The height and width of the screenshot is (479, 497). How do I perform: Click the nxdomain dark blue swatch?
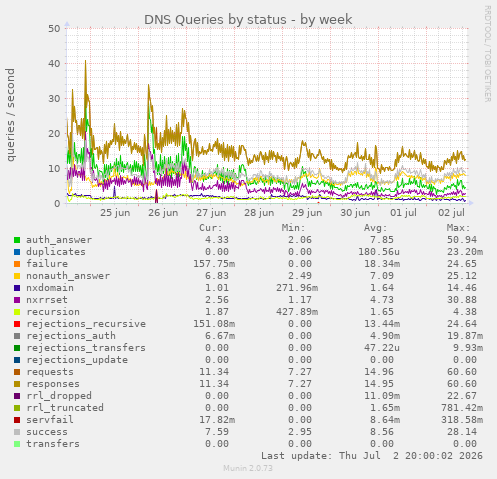point(17,288)
